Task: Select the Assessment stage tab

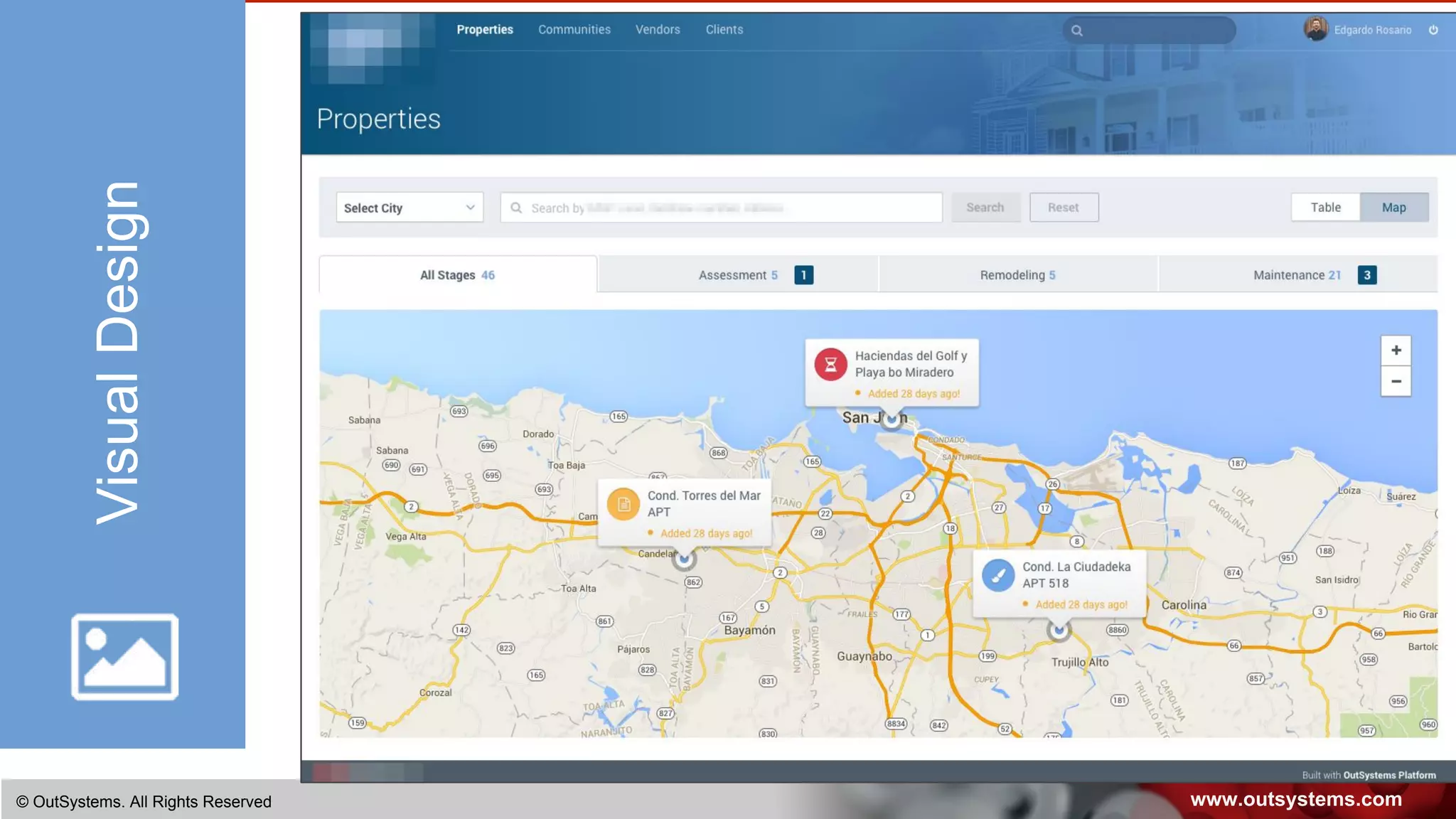Action: (x=738, y=275)
